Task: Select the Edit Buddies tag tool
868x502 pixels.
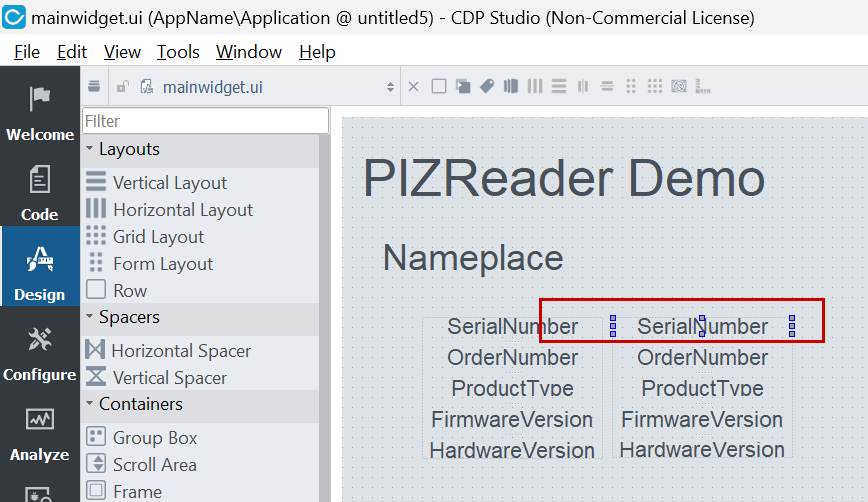Action: coord(487,86)
